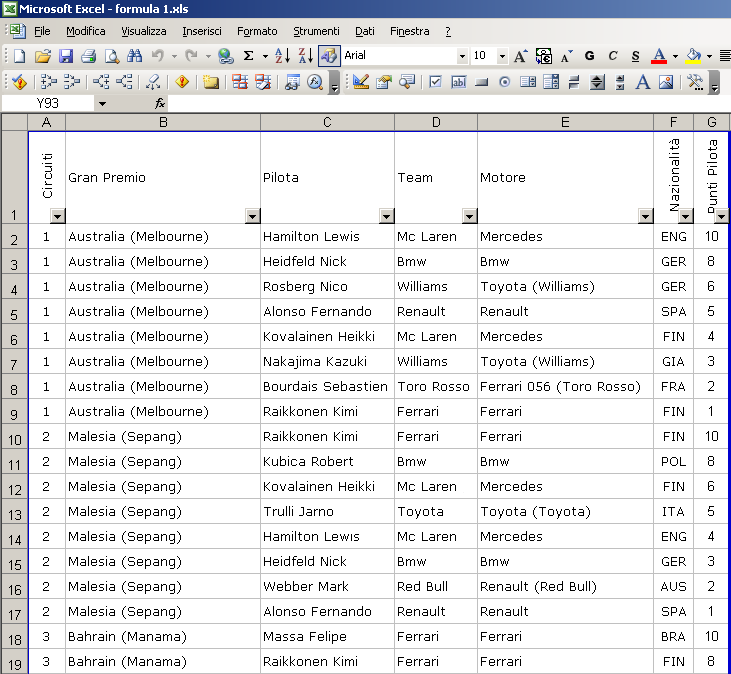Open the Inserisci menu
This screenshot has width=731, height=674.
click(202, 31)
